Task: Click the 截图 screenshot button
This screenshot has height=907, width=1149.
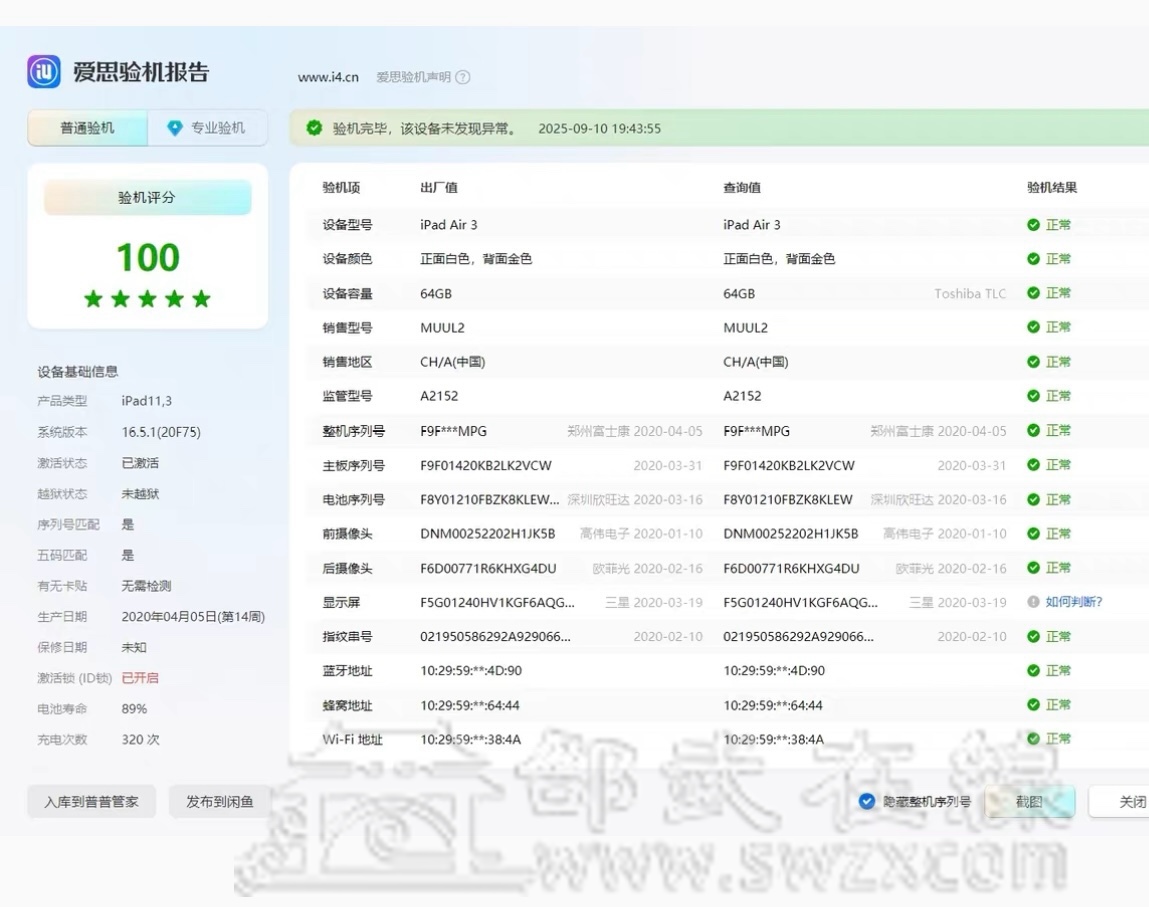Action: [x=1029, y=801]
